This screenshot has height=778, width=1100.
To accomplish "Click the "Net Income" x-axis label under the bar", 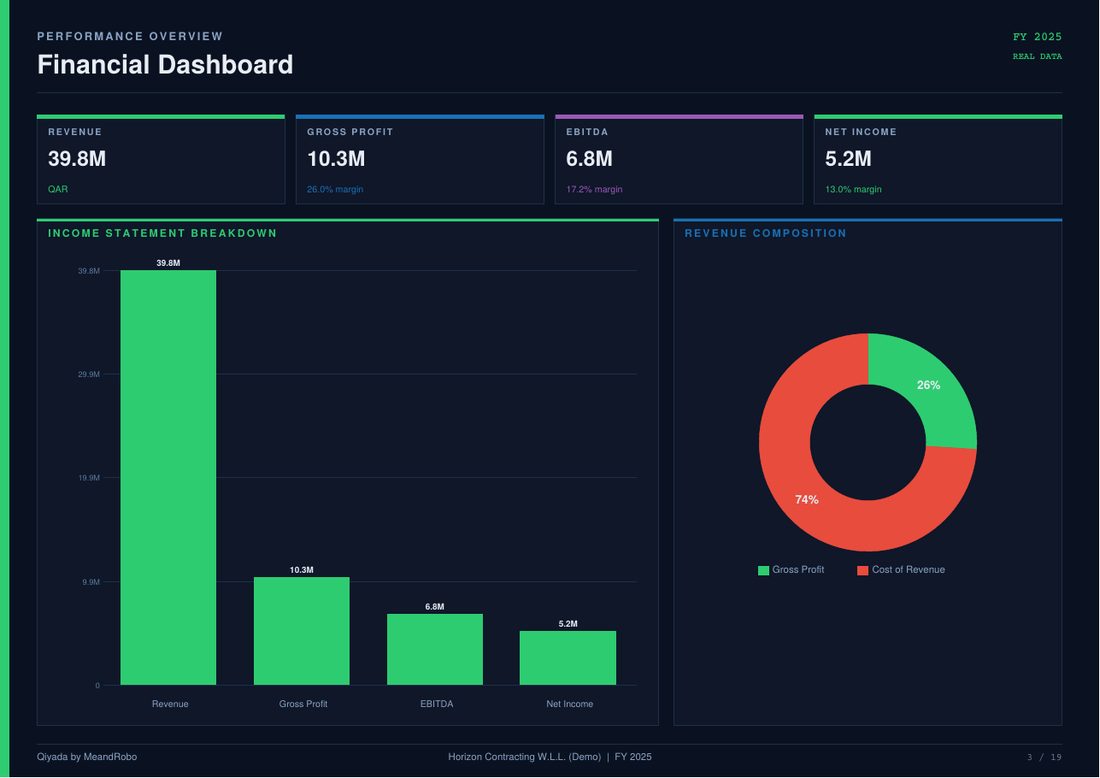I will pos(570,704).
